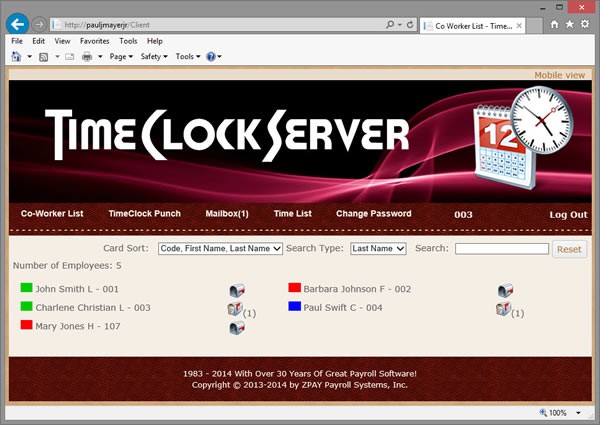This screenshot has height=425, width=600.
Task: Open the browser settings gear icon
Action: 585,24
